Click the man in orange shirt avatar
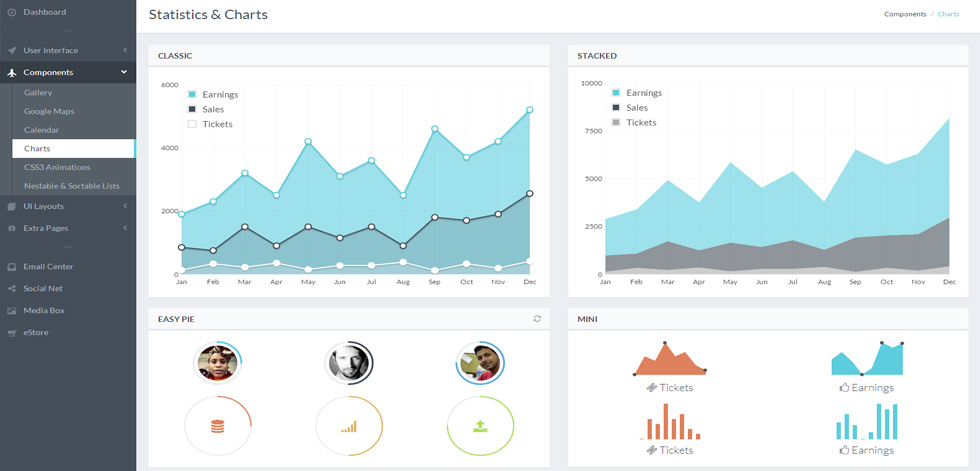This screenshot has height=471, width=980. pos(480,363)
